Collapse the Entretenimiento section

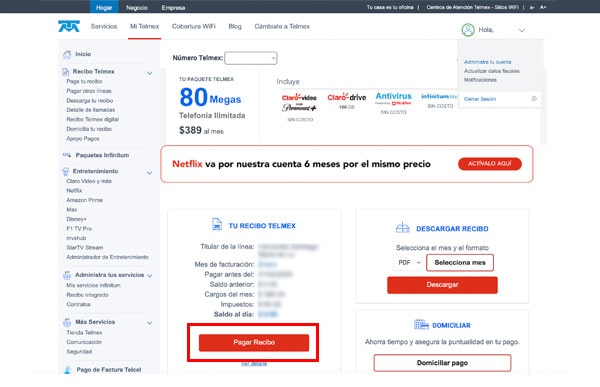coord(150,173)
